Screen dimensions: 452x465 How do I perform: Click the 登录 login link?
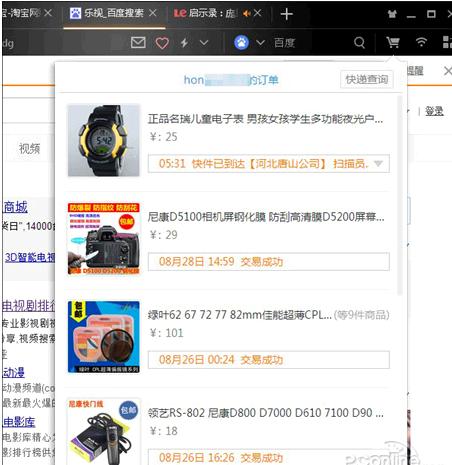pyautogui.click(x=434, y=111)
